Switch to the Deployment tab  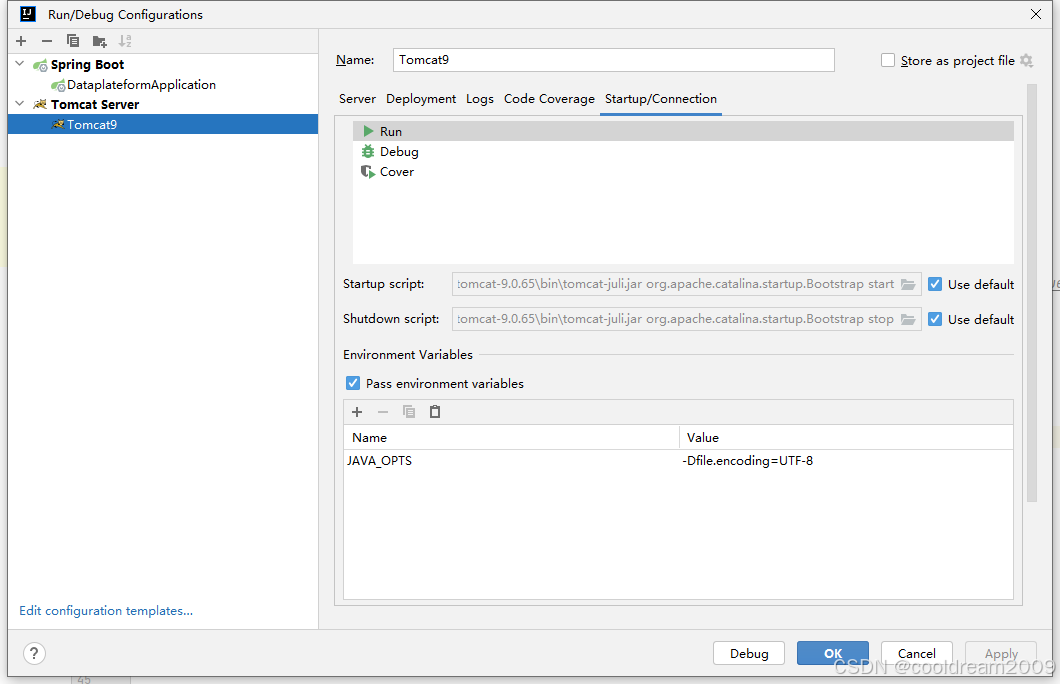[x=420, y=99]
